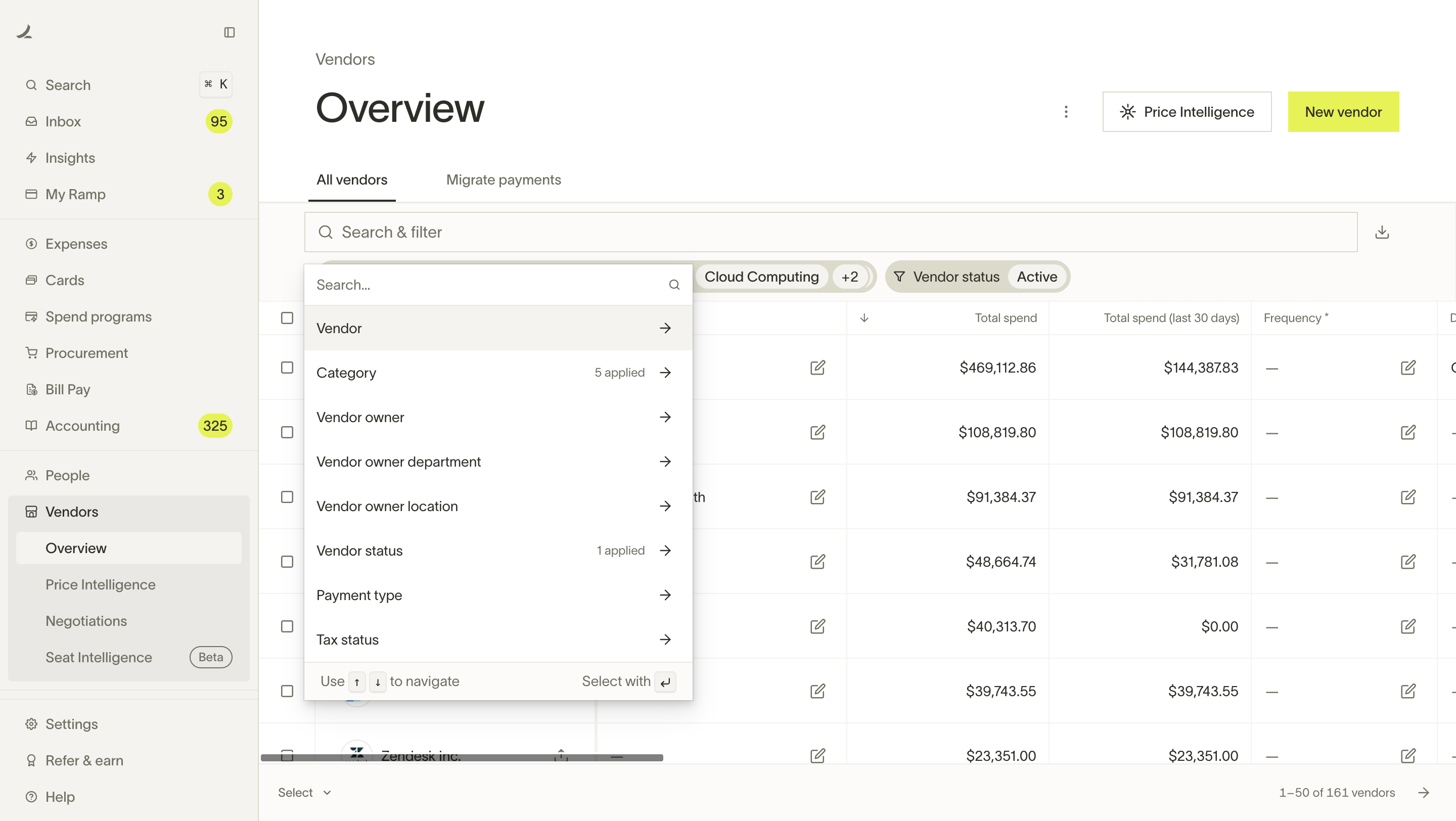Select the header checkbox to select all vendors
The image size is (1456, 821).
pos(287,317)
